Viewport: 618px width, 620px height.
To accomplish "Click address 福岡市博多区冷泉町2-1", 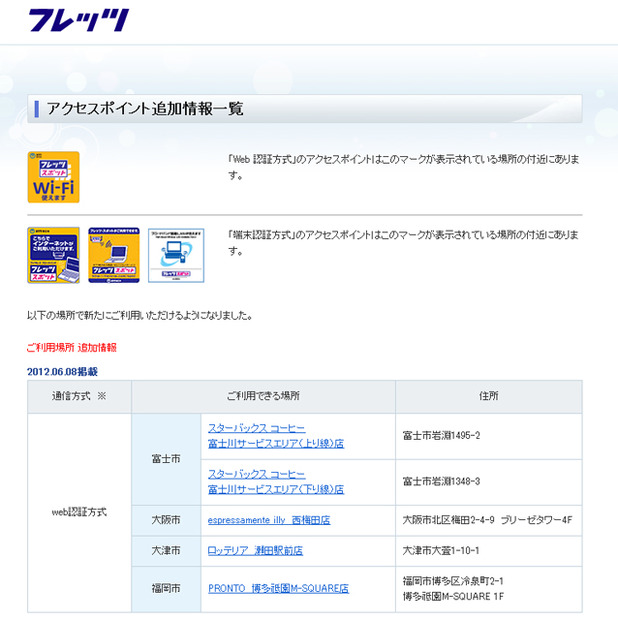I will click(453, 581).
